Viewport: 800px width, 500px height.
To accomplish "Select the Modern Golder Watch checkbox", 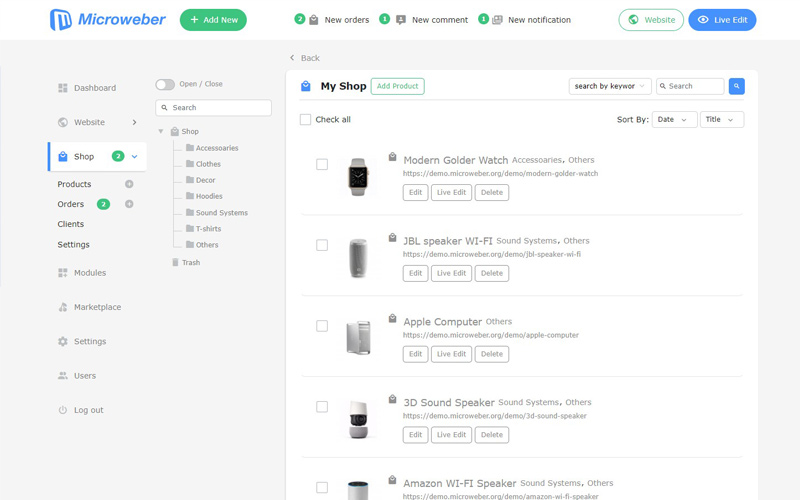I will pyautogui.click(x=322, y=164).
